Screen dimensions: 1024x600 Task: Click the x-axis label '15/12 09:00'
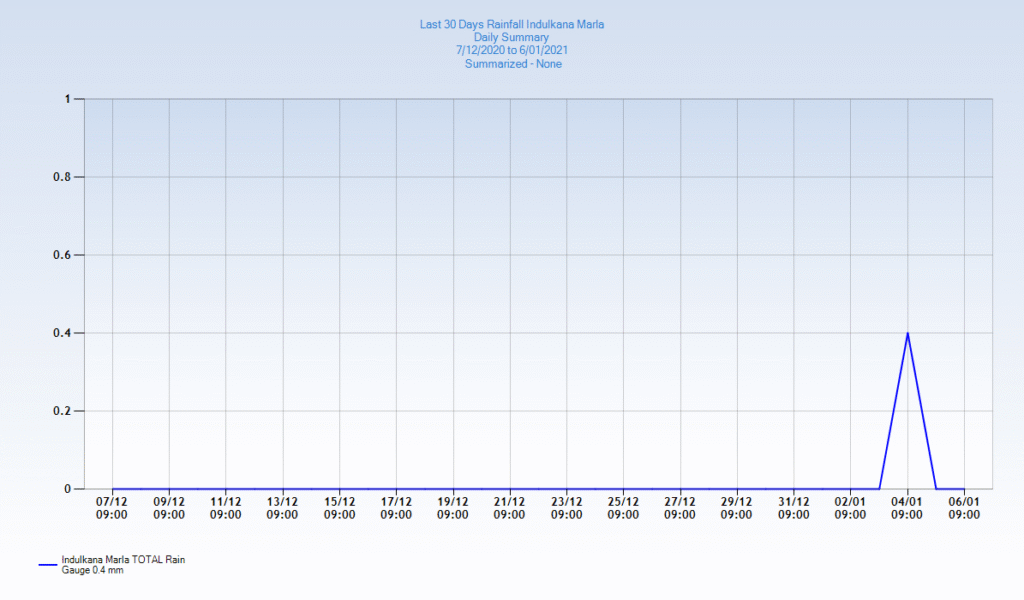340,509
